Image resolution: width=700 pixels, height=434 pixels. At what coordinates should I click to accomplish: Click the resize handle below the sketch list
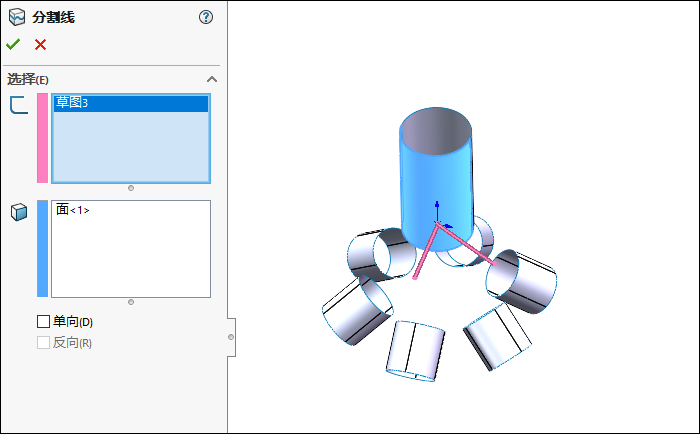pyautogui.click(x=131, y=188)
